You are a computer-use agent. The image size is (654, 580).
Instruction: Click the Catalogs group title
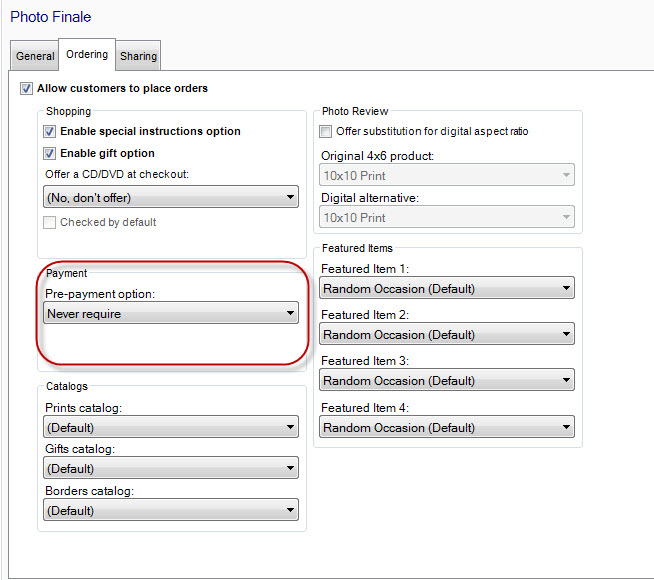click(67, 386)
